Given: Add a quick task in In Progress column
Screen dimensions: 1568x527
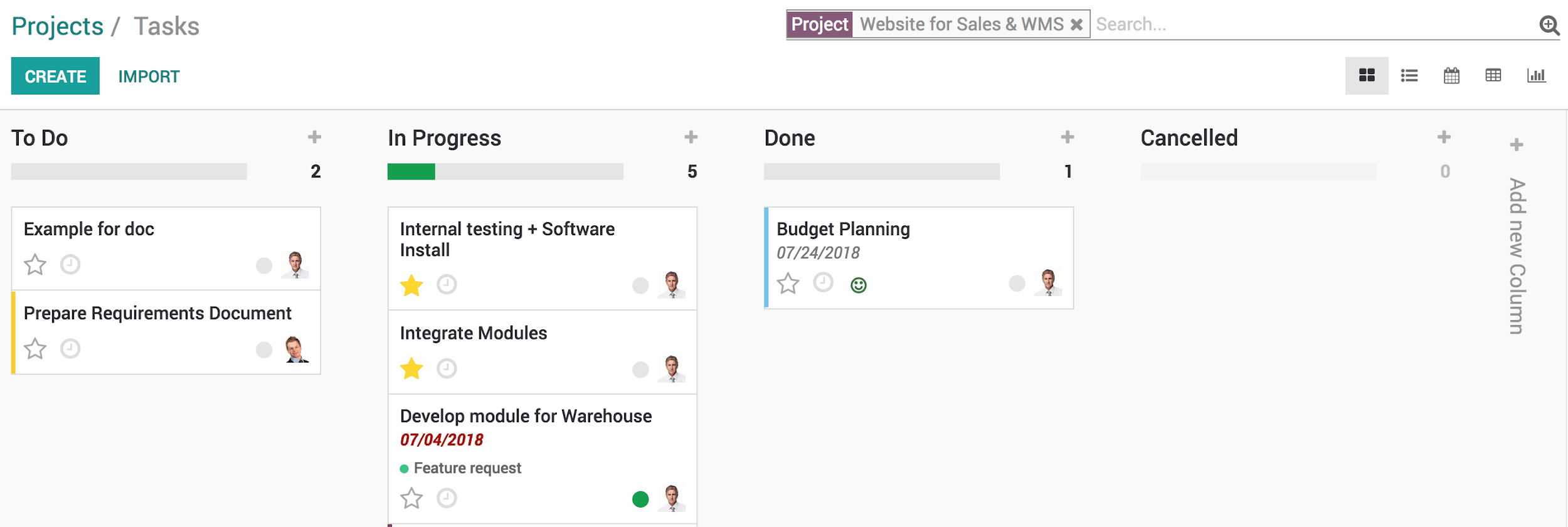Looking at the screenshot, I should (691, 137).
